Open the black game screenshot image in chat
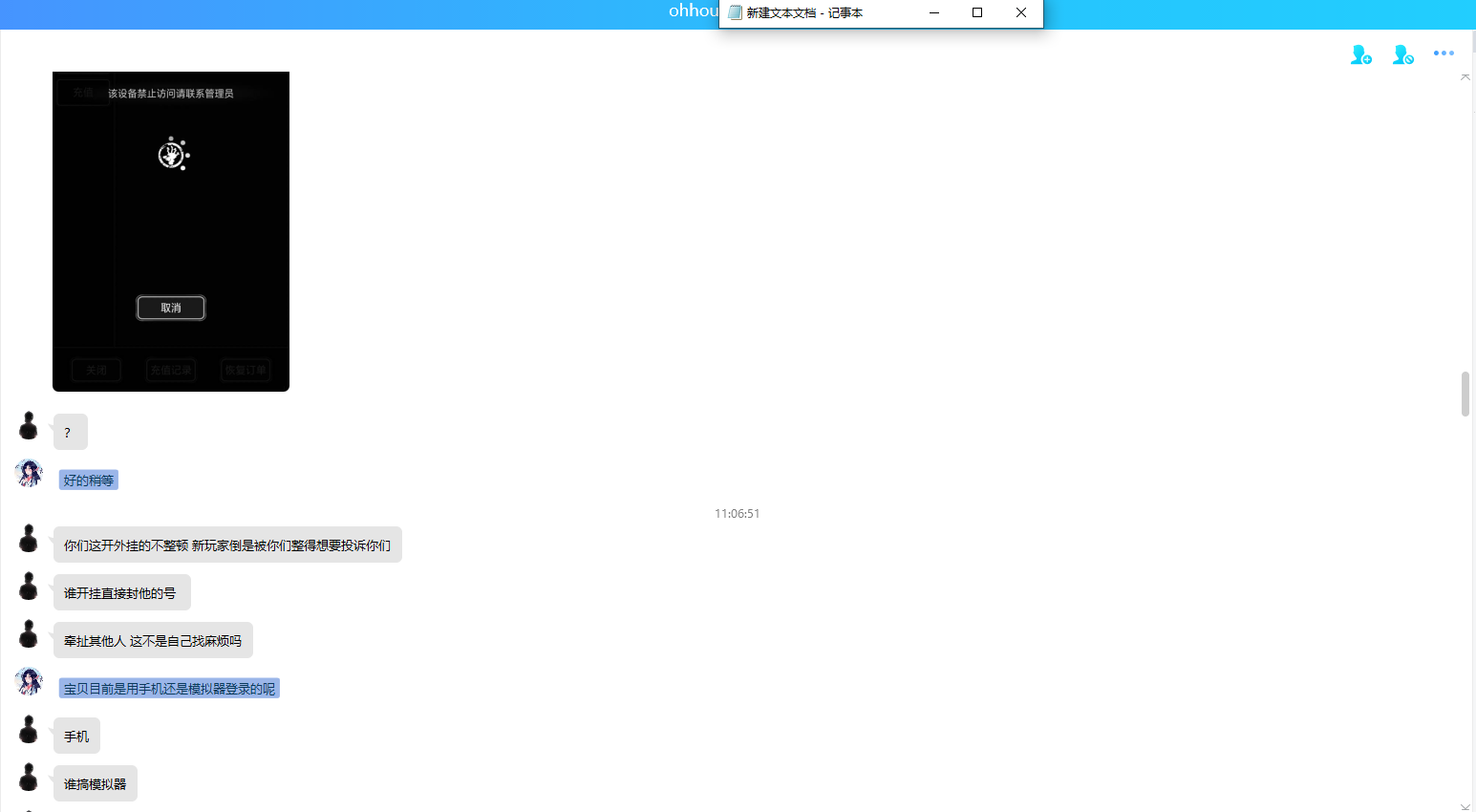The image size is (1476, 812). tap(171, 231)
